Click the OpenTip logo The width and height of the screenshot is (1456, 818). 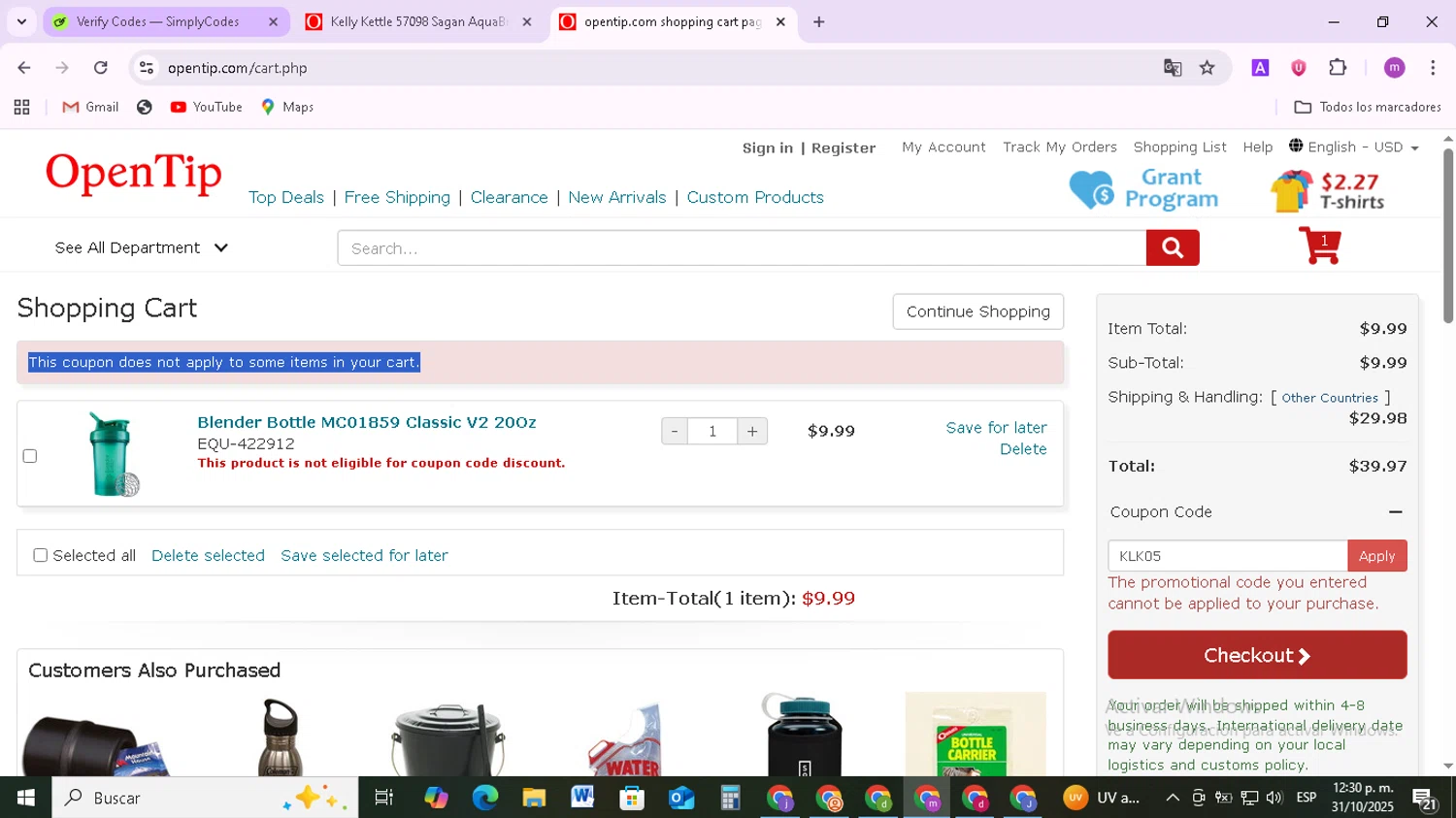[x=134, y=174]
